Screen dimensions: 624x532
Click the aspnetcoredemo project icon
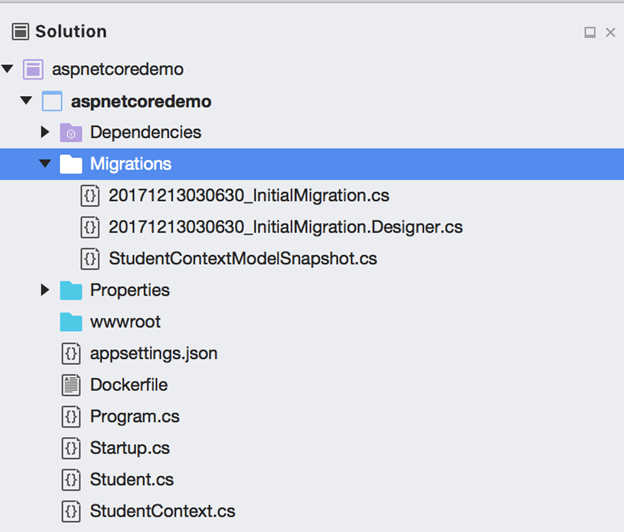(x=52, y=101)
